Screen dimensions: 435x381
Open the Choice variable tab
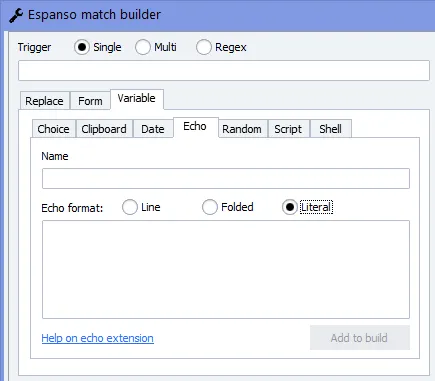pyautogui.click(x=54, y=129)
